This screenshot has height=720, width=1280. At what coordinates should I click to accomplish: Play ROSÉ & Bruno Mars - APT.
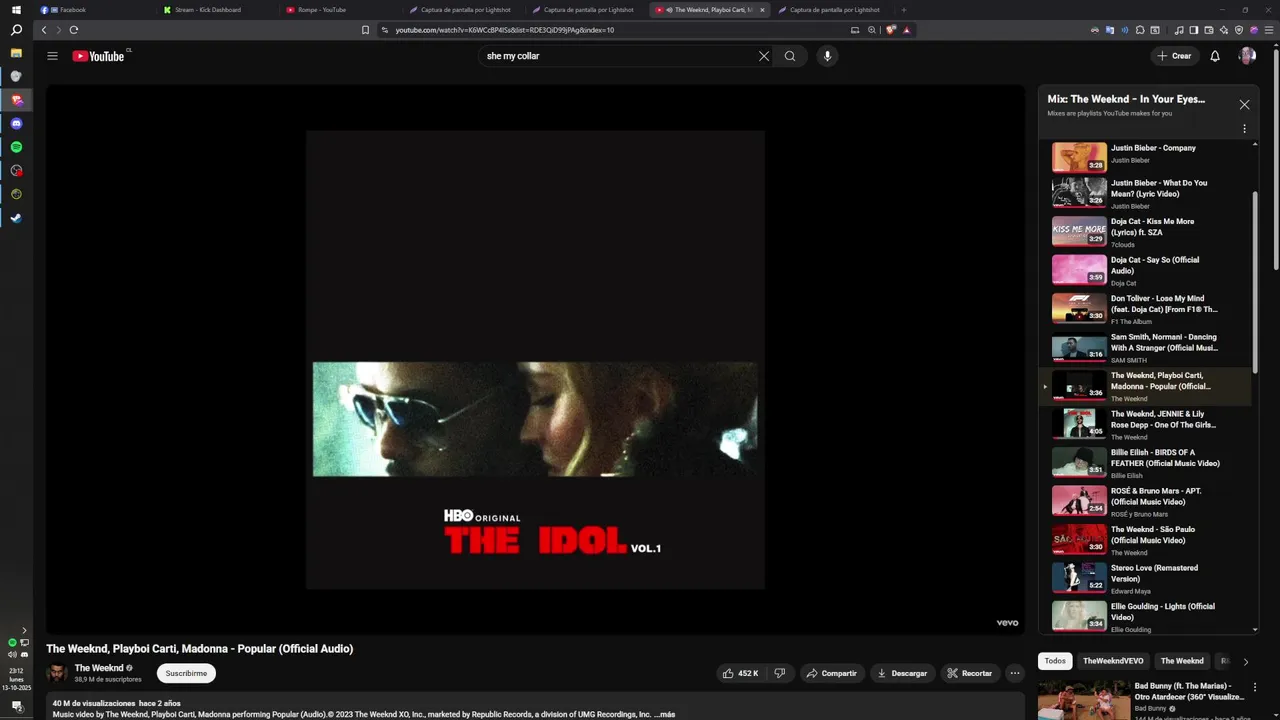[x=1145, y=502]
